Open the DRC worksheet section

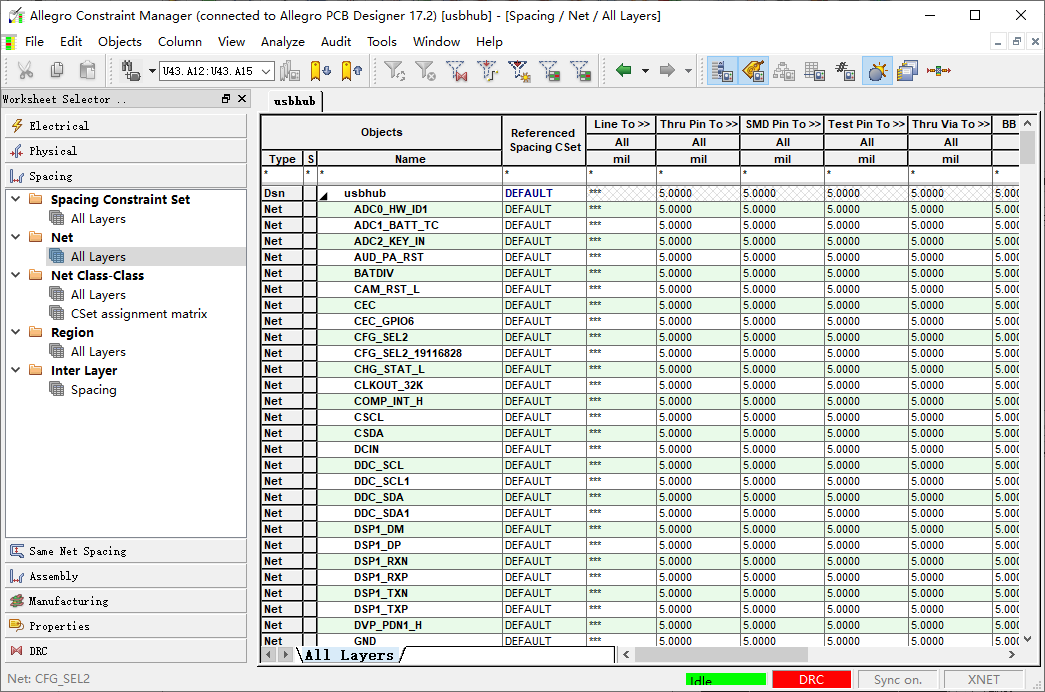click(x=126, y=651)
